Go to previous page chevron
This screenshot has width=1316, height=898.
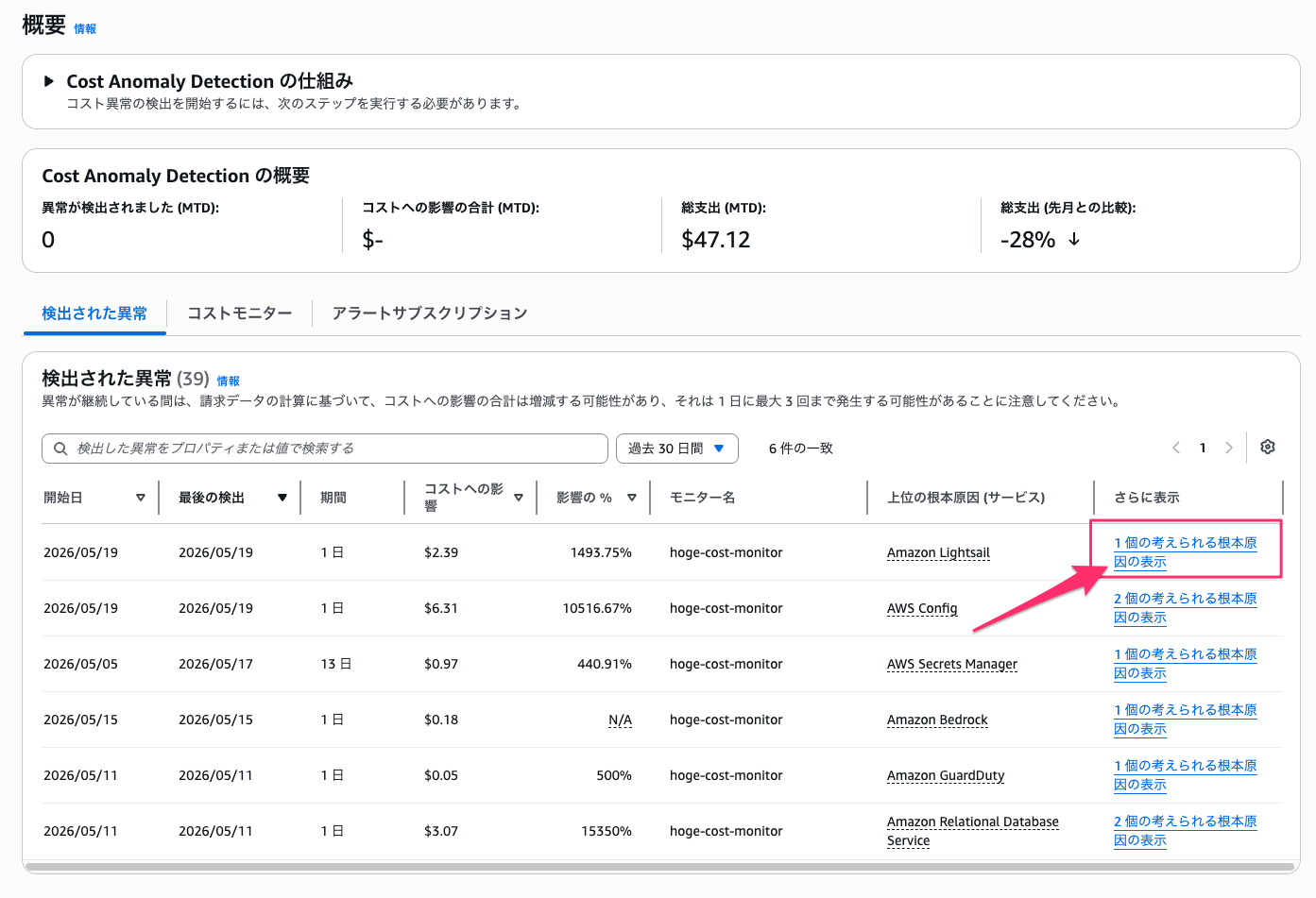coord(1176,448)
